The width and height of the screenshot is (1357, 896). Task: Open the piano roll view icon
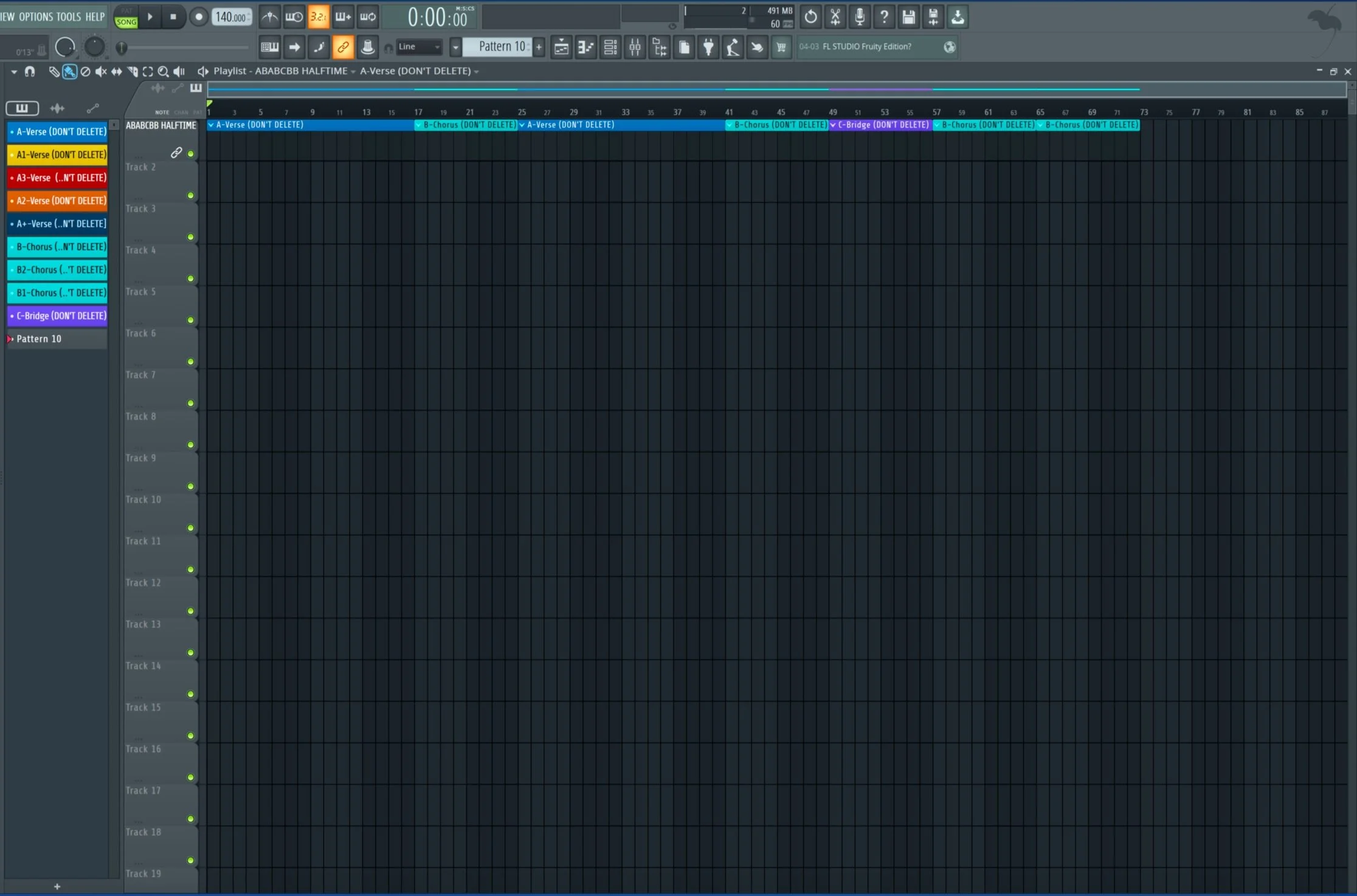coord(585,47)
